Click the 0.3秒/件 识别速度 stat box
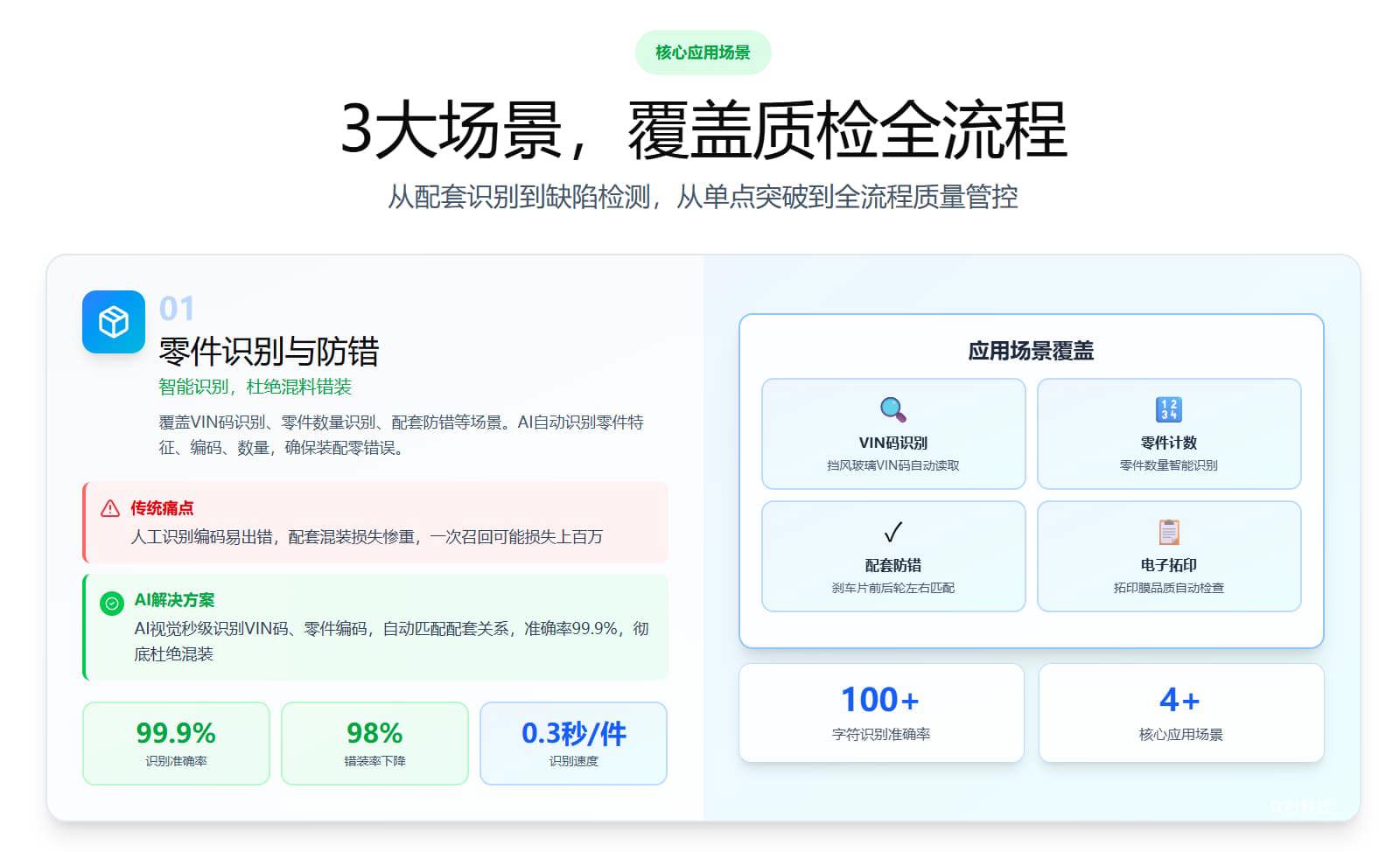1400x852 pixels. click(x=573, y=743)
